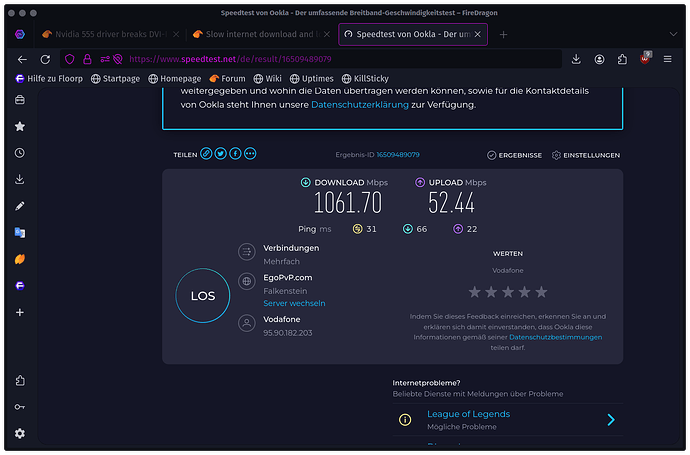Open sidebar briefcase panel icon

[x=20, y=100]
